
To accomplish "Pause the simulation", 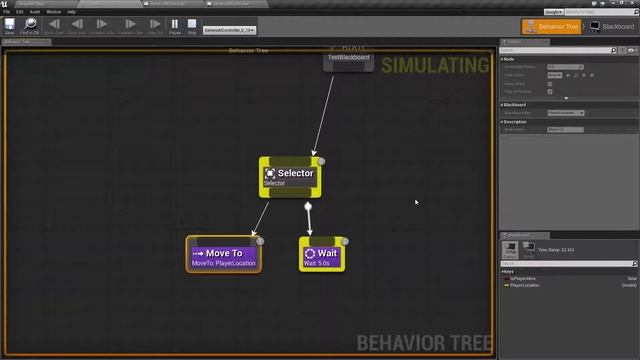I will pyautogui.click(x=175, y=26).
